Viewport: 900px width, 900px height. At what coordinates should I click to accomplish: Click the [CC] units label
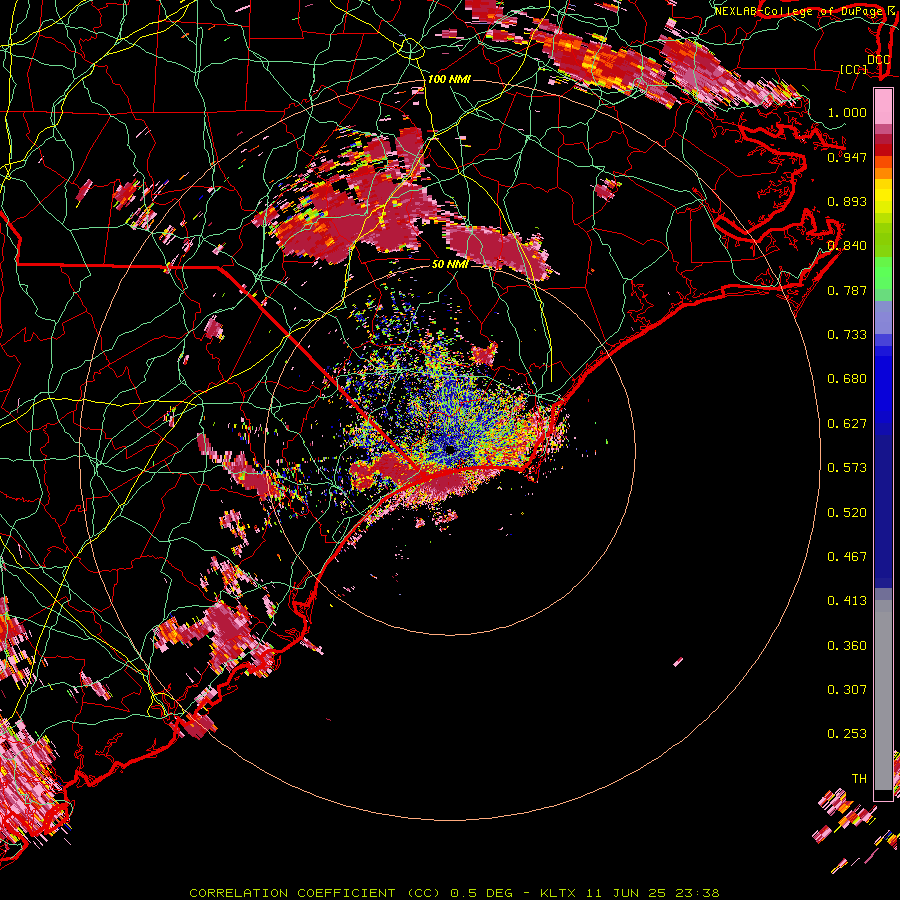pos(854,69)
